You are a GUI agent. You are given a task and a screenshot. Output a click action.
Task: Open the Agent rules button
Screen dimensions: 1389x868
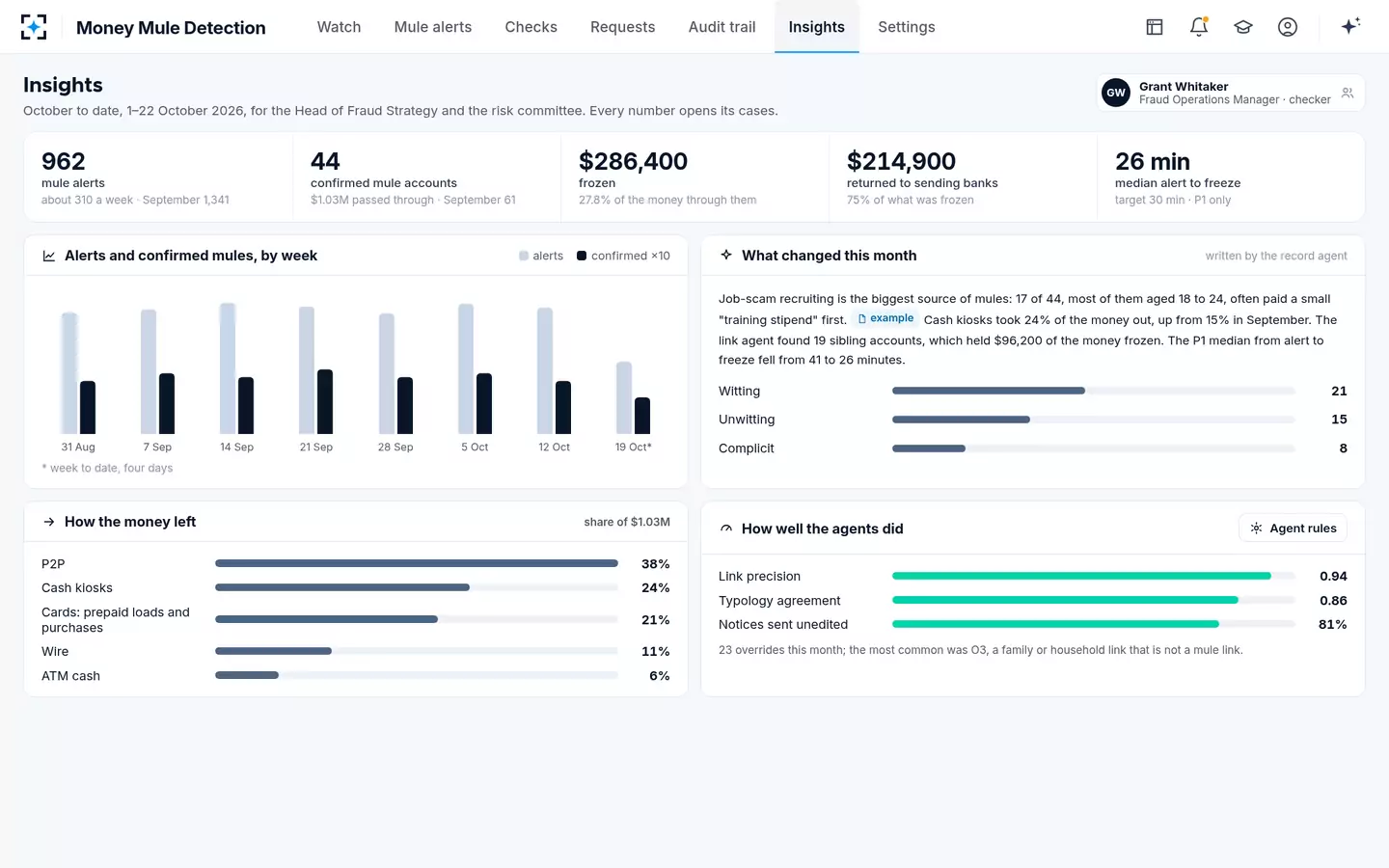point(1293,529)
